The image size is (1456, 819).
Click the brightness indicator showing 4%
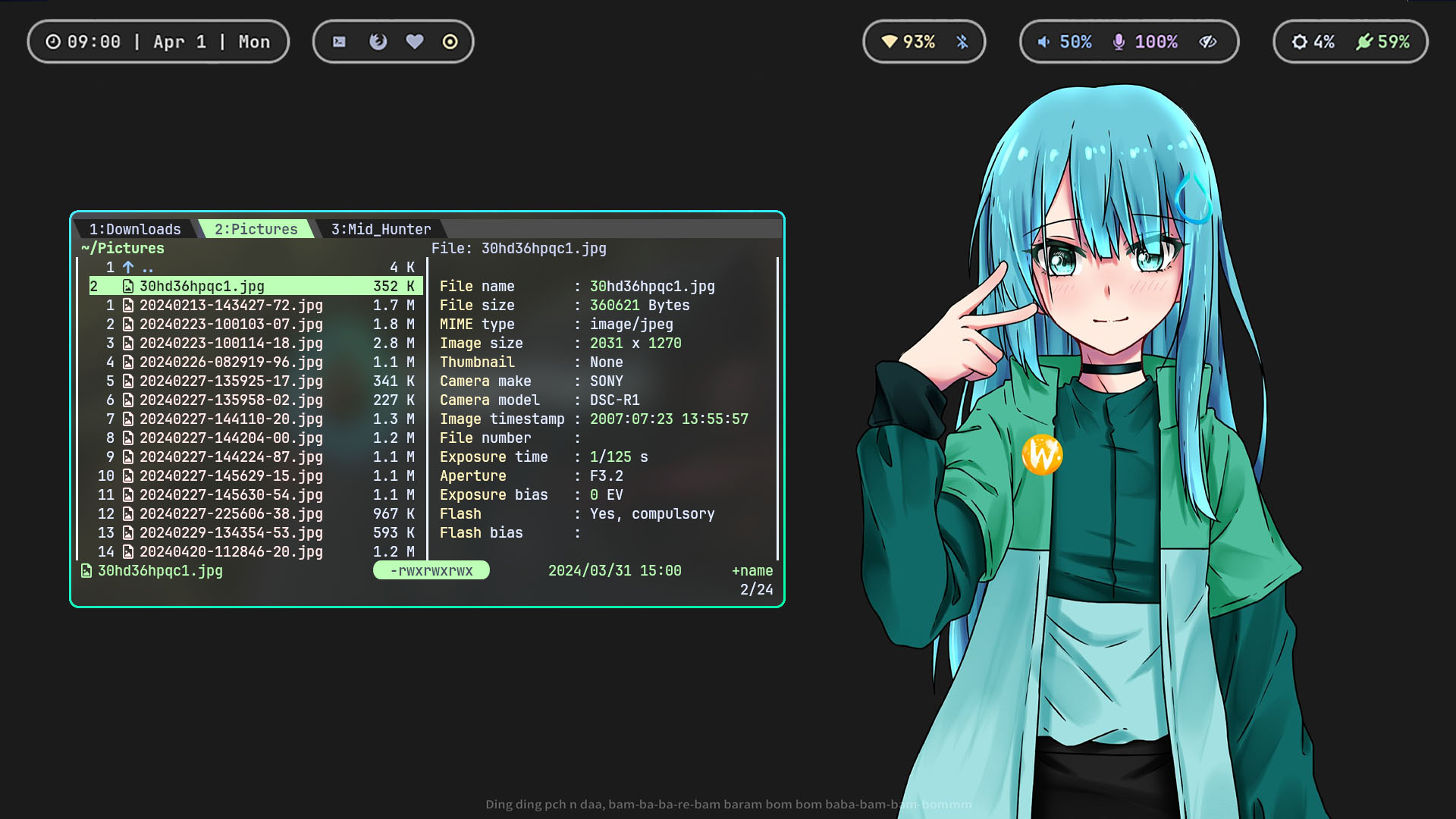(1313, 42)
